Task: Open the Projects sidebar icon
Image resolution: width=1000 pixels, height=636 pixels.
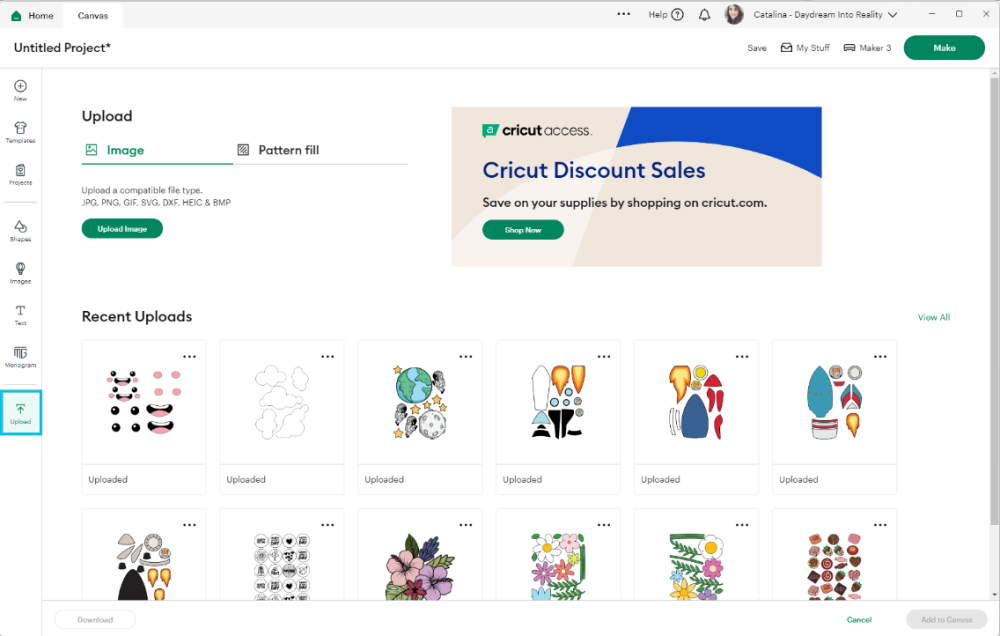Action: tap(20, 174)
